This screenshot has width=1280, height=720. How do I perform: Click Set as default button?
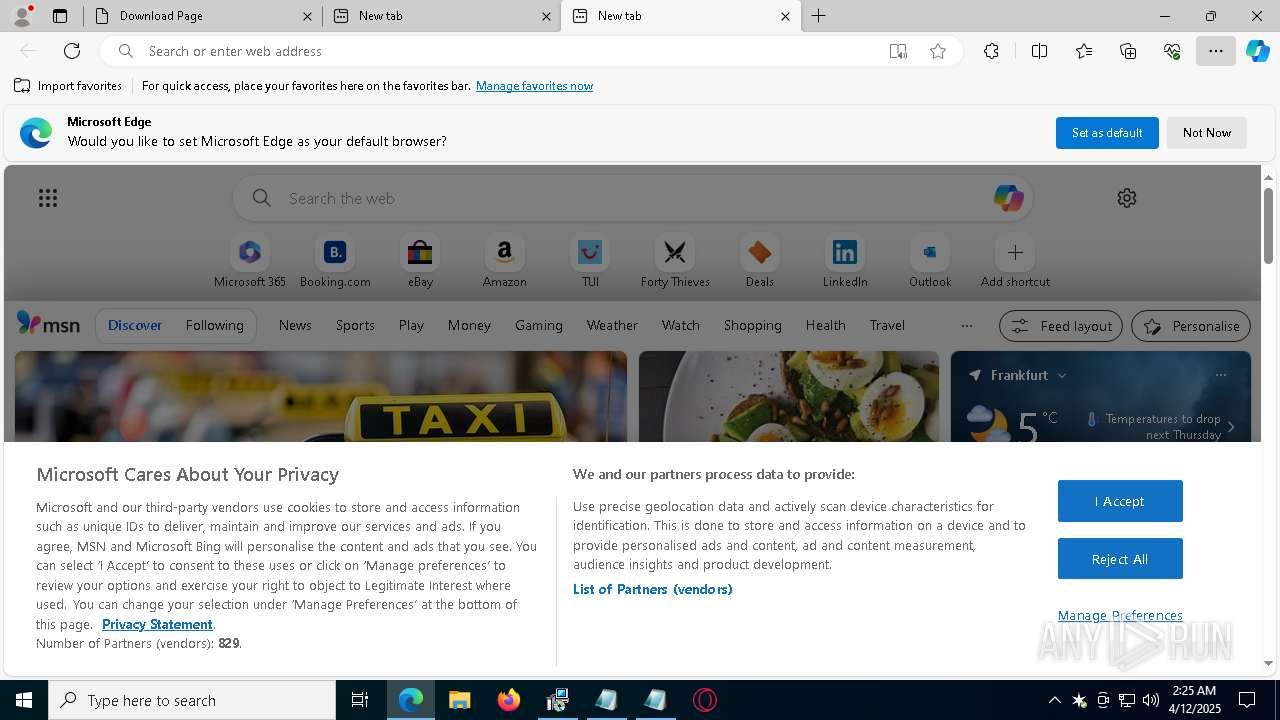[1107, 133]
